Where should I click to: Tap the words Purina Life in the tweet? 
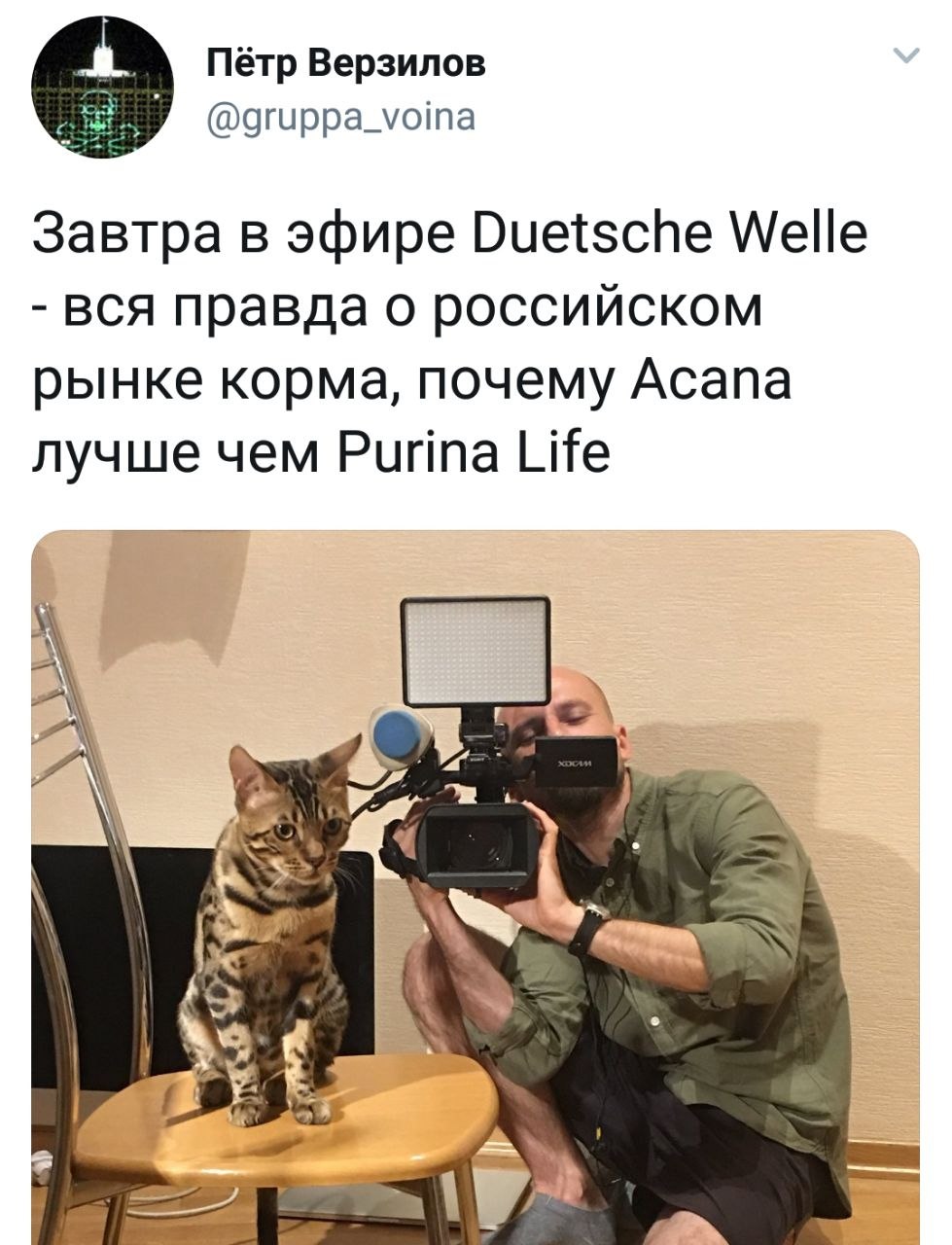pos(474,452)
